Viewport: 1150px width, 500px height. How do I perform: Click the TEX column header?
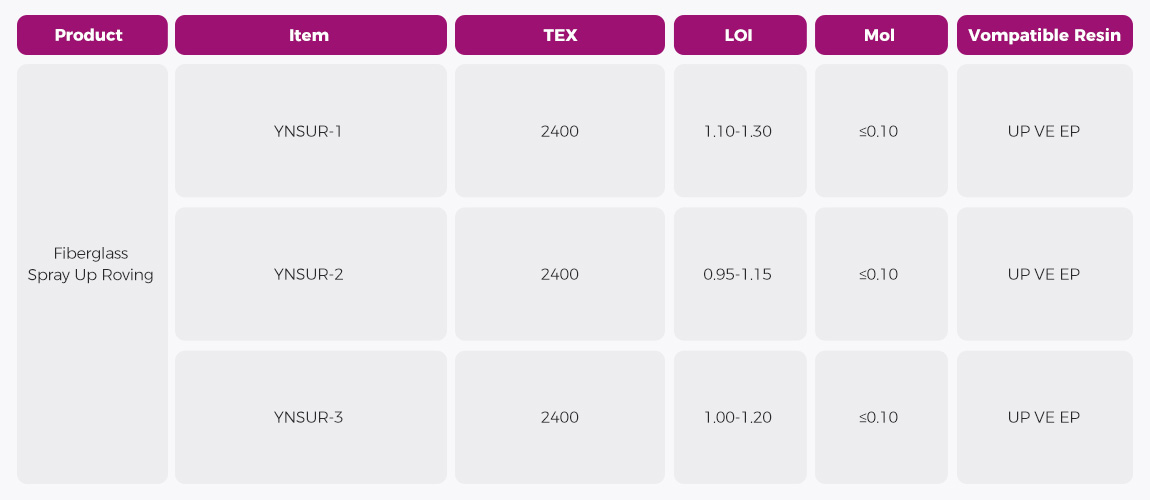559,35
